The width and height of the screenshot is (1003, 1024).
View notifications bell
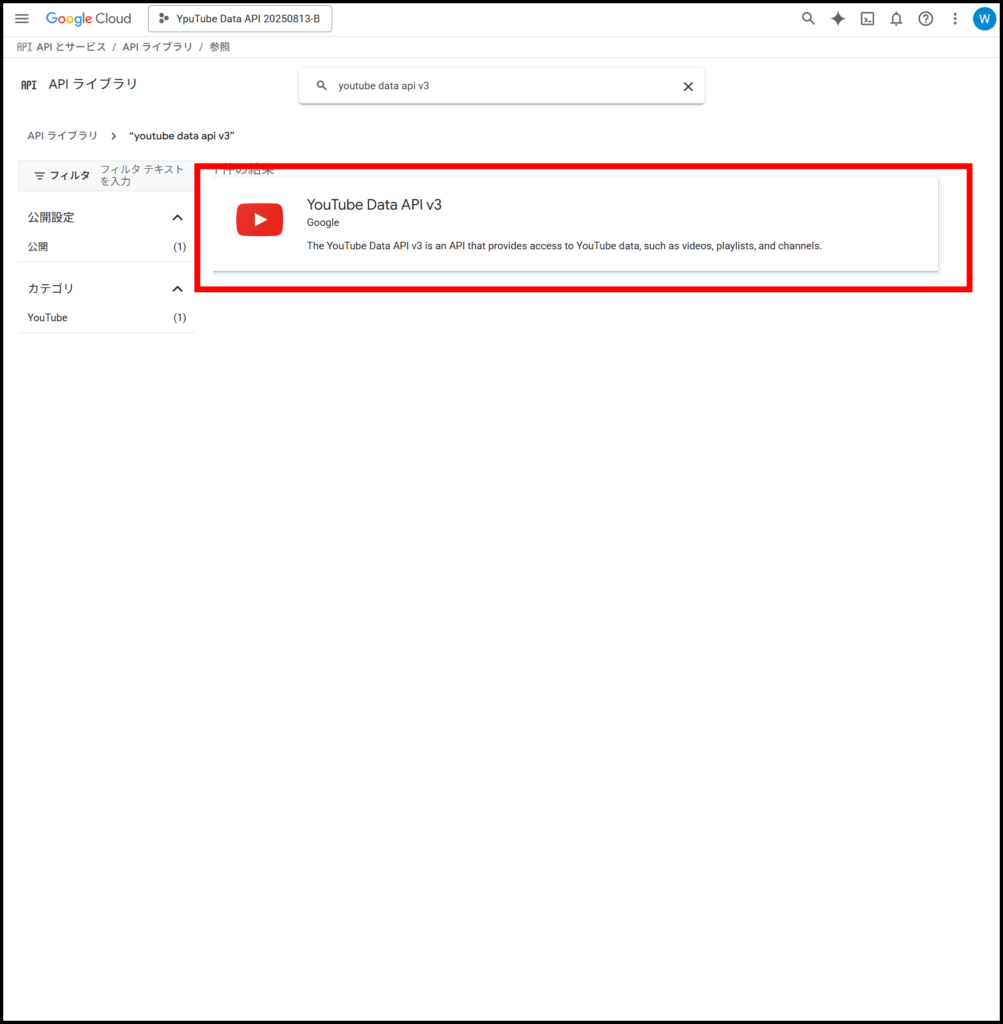[x=896, y=19]
